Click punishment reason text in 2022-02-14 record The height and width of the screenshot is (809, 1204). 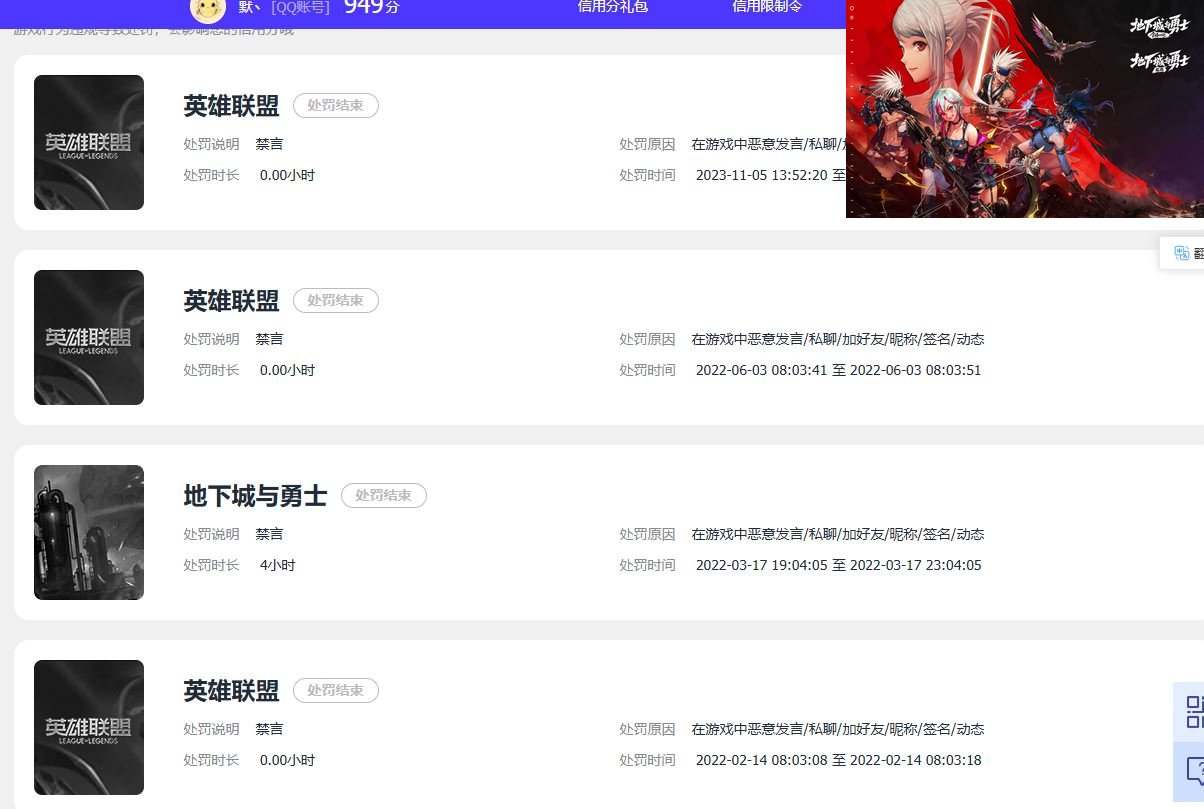838,729
